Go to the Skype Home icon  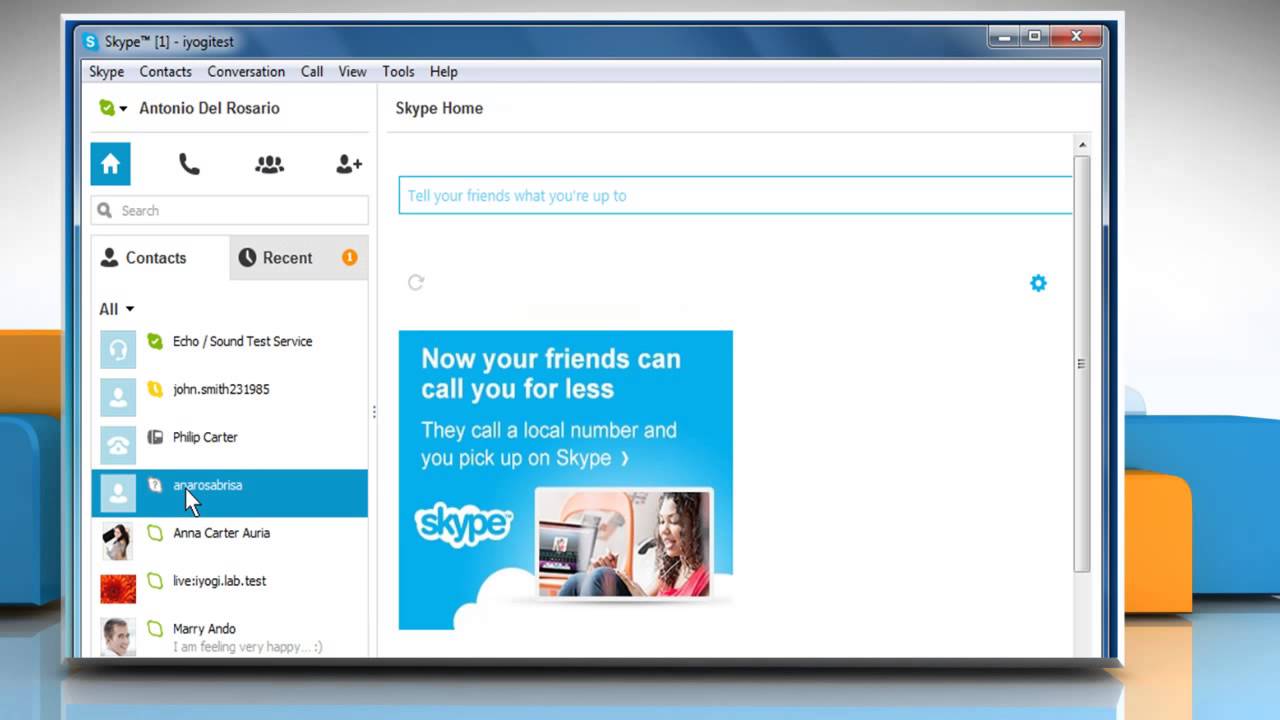pos(110,164)
